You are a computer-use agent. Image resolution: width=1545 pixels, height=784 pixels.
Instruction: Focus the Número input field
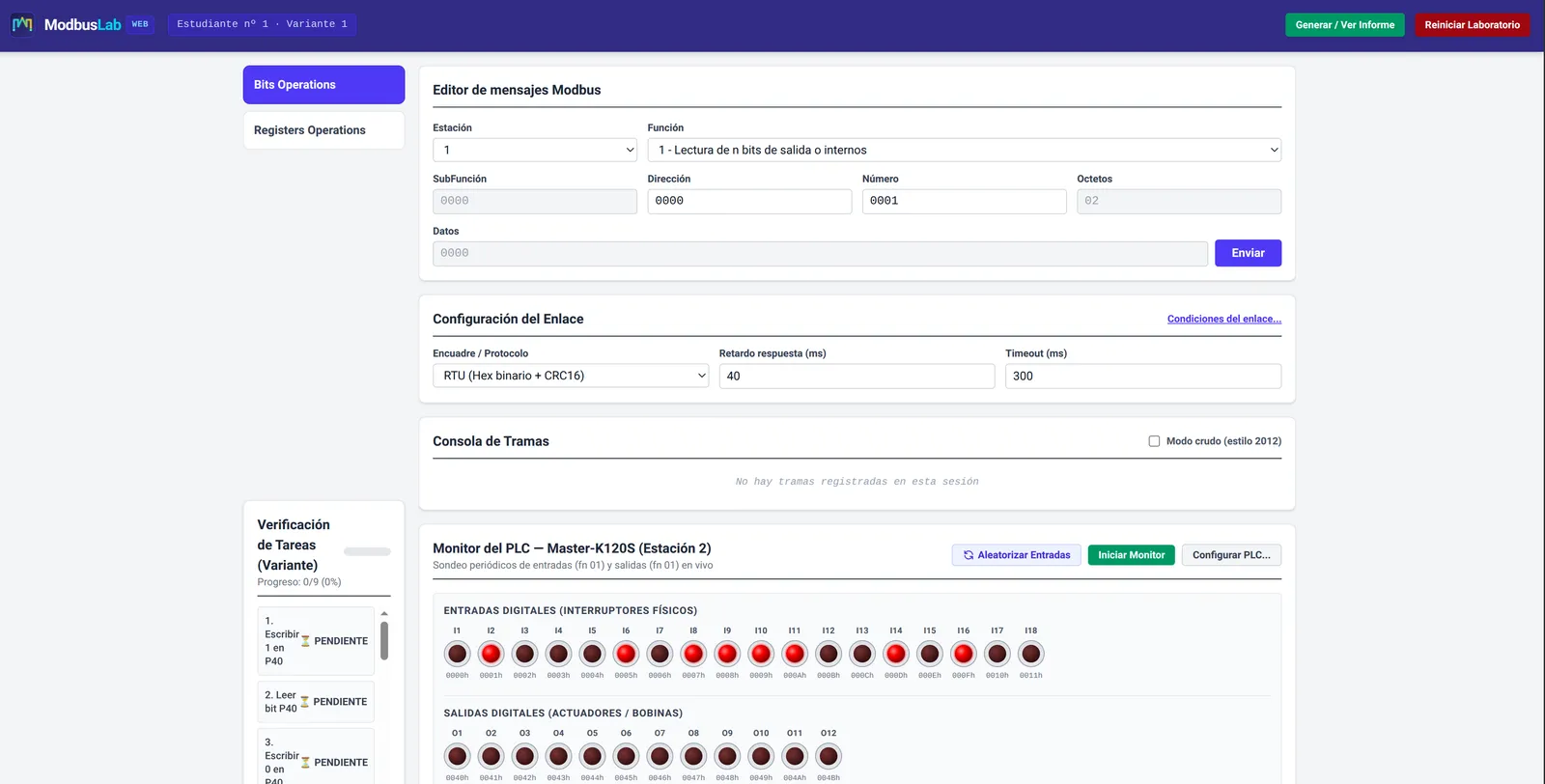965,201
